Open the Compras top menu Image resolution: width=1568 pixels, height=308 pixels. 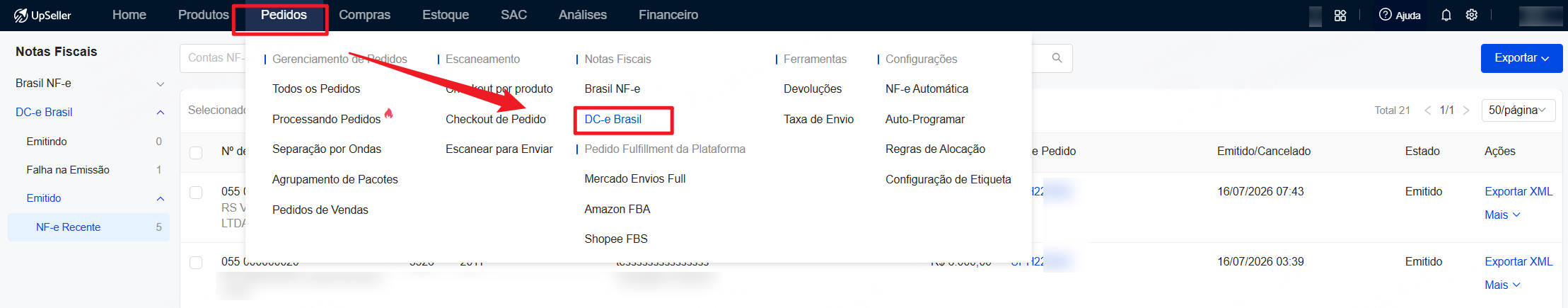click(364, 15)
